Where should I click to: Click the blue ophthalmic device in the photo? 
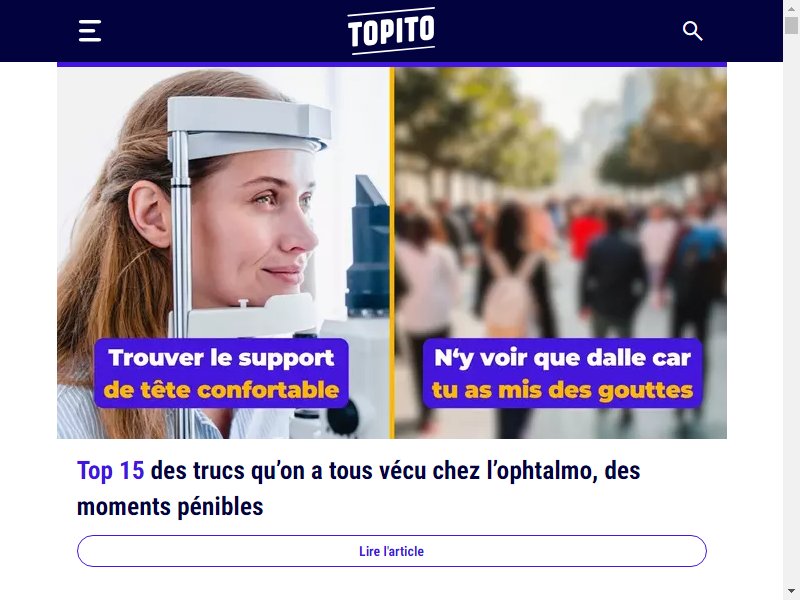pyautogui.click(x=367, y=245)
